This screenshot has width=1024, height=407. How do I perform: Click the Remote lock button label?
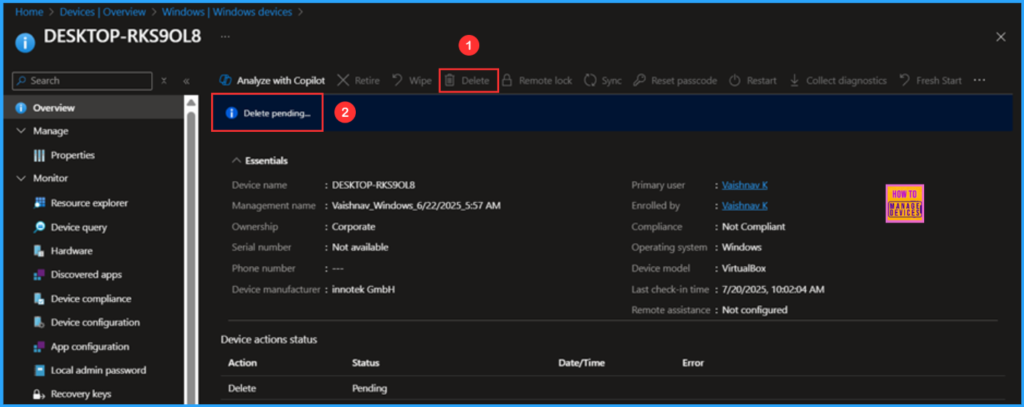pos(545,80)
